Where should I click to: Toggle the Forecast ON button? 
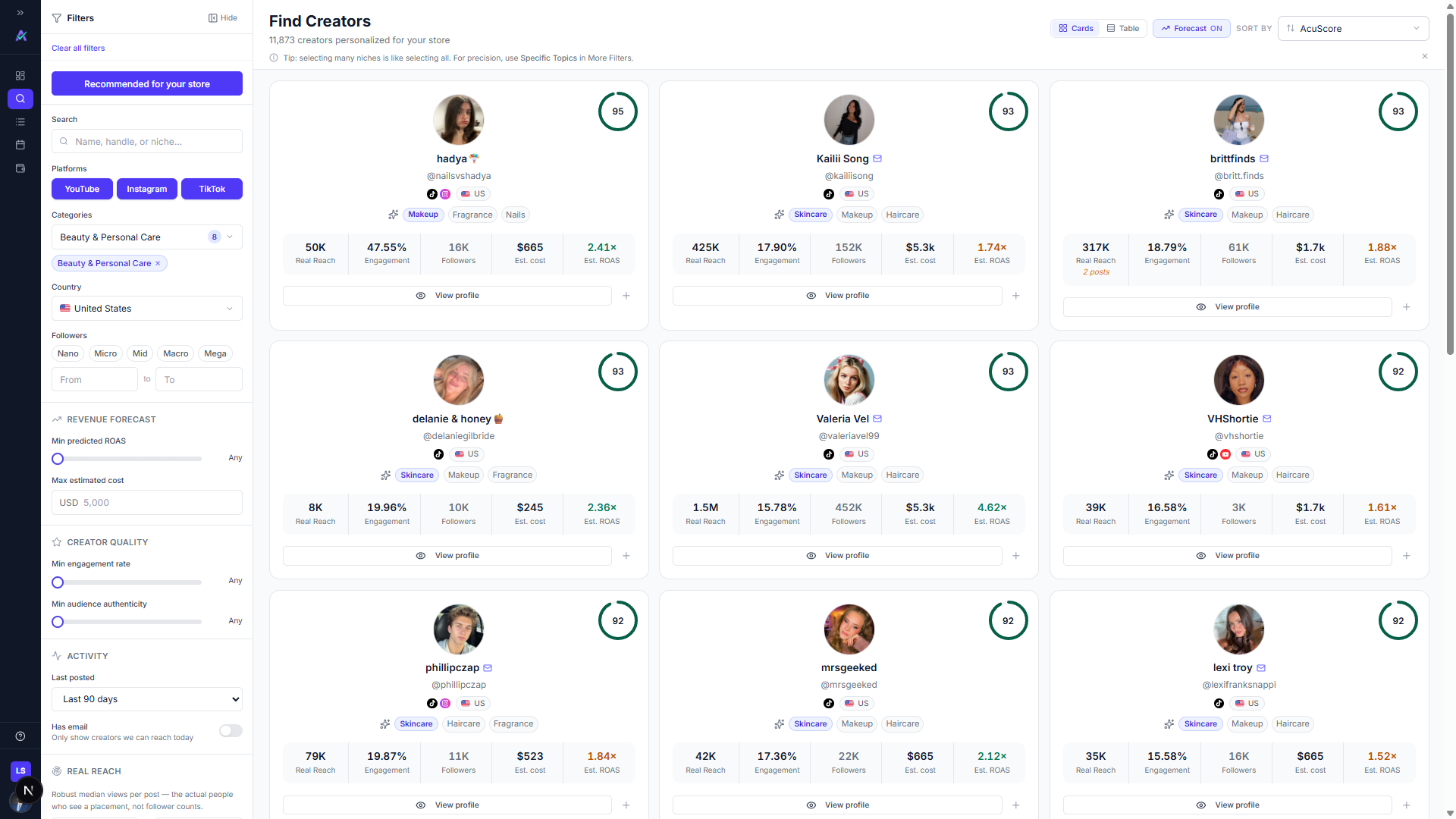[x=1191, y=28]
